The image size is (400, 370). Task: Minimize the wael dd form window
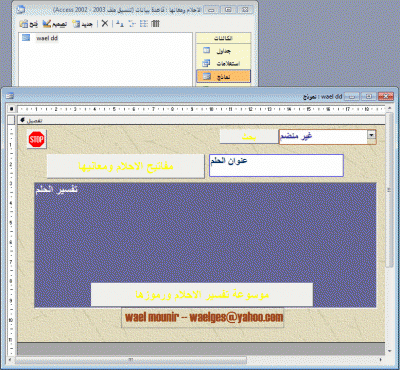352,96
